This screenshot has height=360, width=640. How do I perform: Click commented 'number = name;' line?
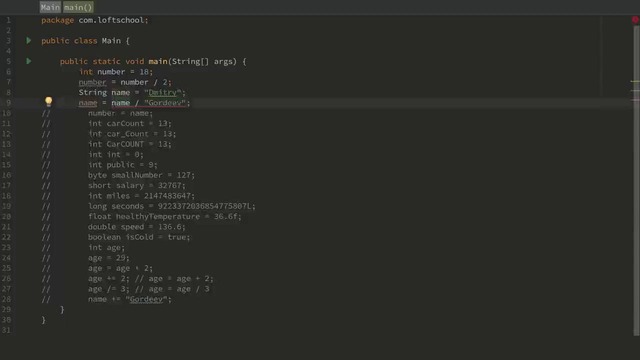tap(120, 113)
